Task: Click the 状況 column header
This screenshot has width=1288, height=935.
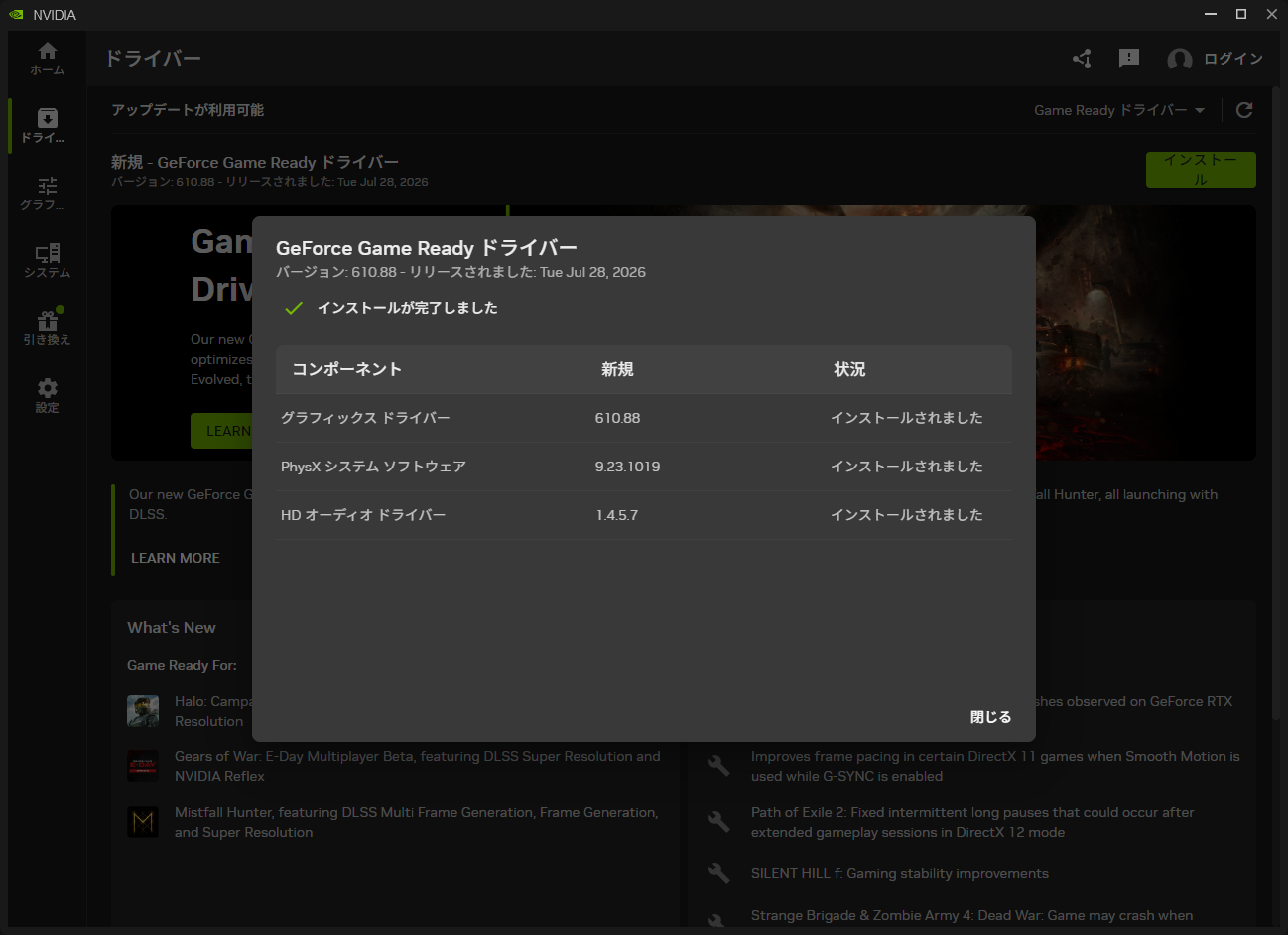Action: (849, 369)
